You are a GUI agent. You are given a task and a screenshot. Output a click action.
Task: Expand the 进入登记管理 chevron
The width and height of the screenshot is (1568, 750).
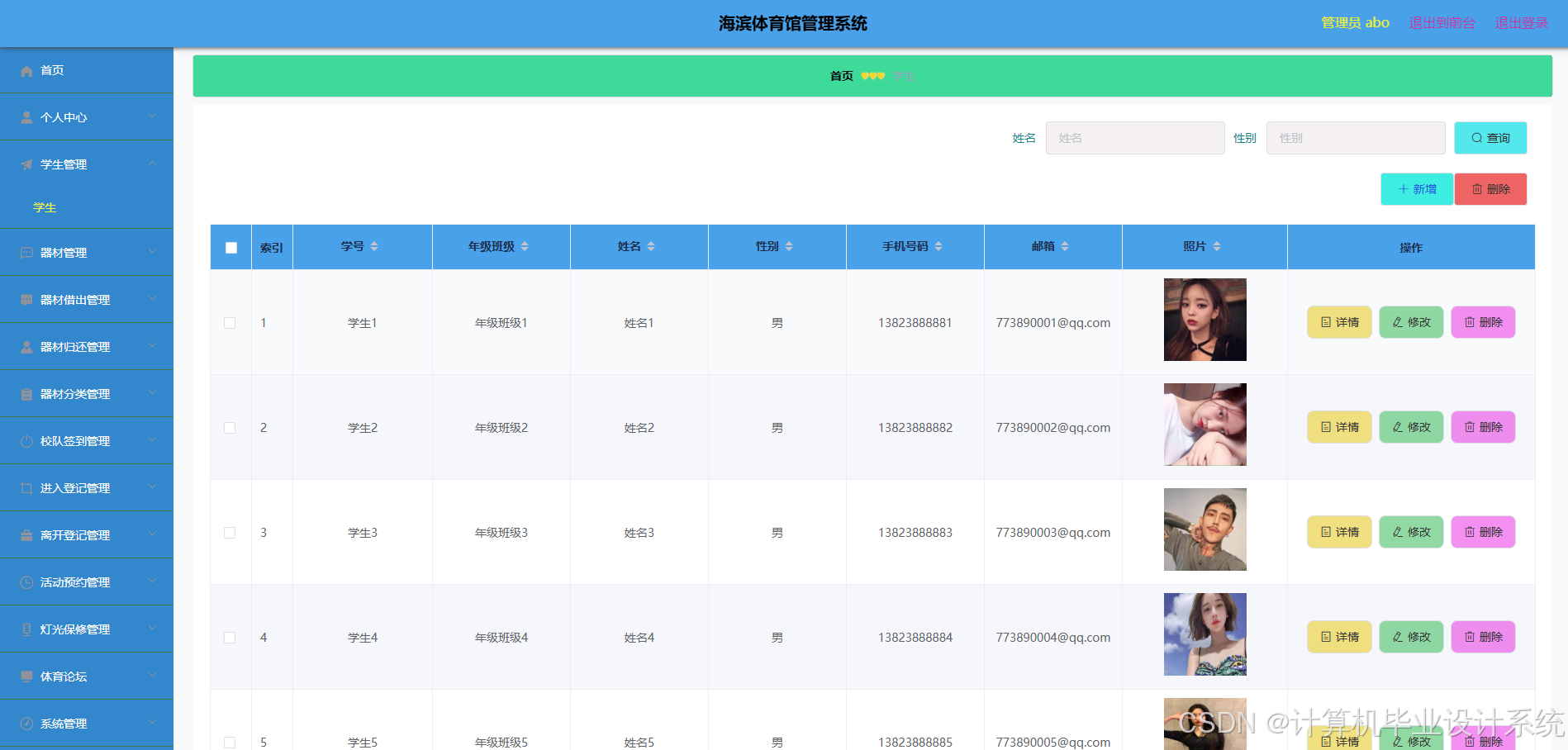coord(152,487)
